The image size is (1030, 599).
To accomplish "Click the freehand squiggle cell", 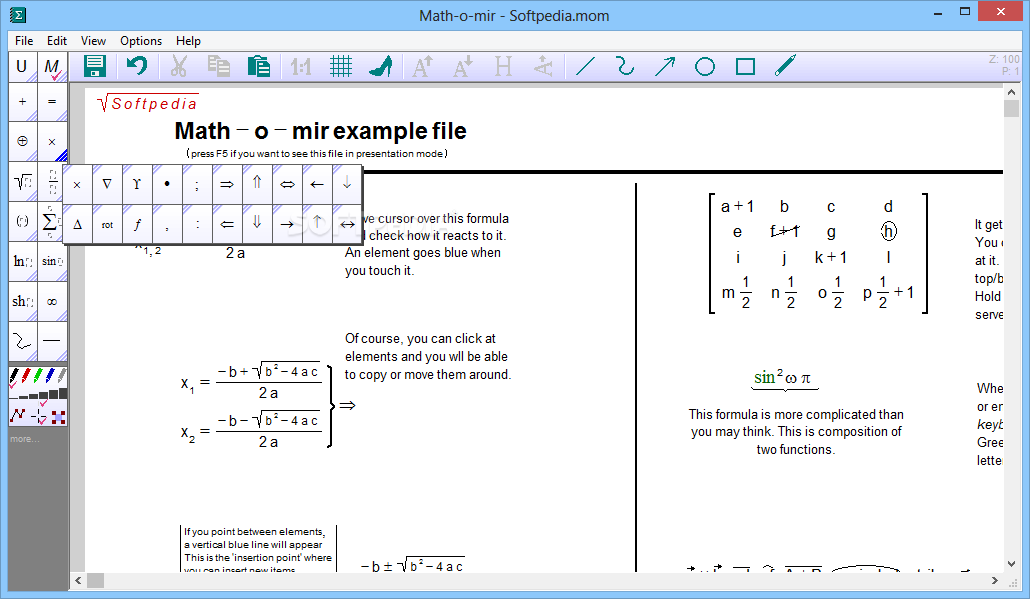I will (23, 342).
